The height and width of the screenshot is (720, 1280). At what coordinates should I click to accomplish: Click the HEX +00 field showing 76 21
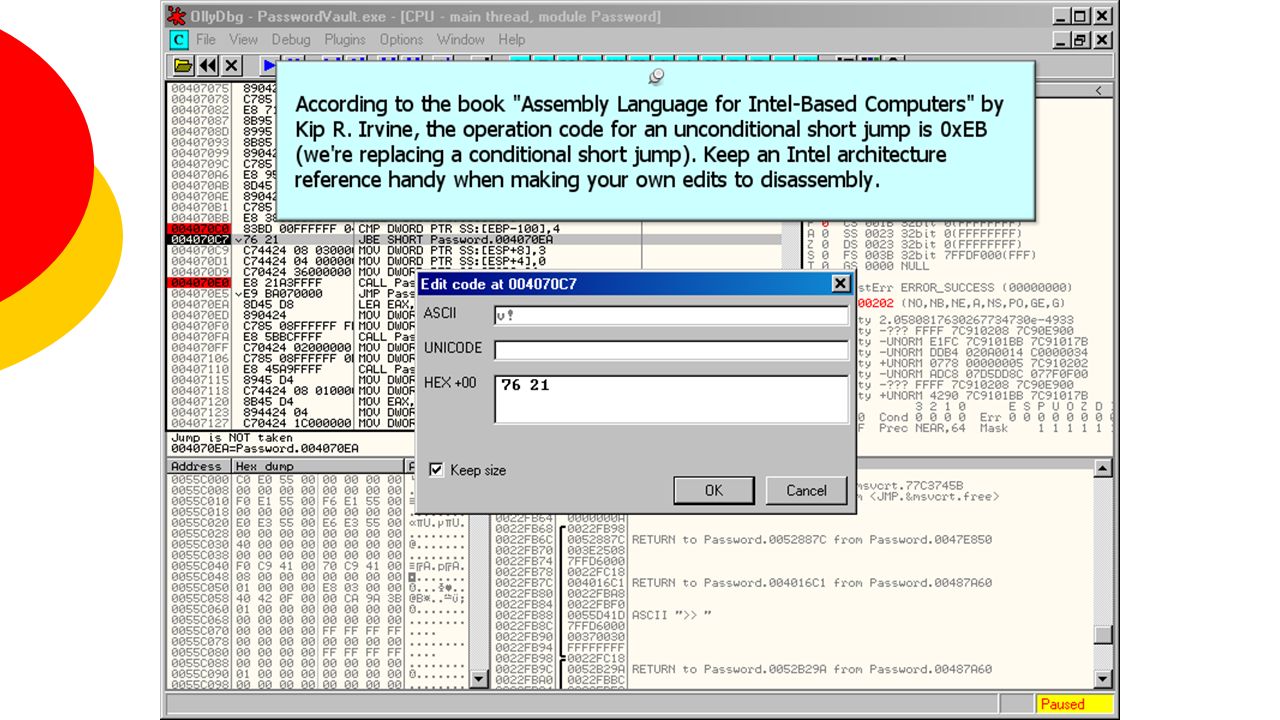click(671, 399)
